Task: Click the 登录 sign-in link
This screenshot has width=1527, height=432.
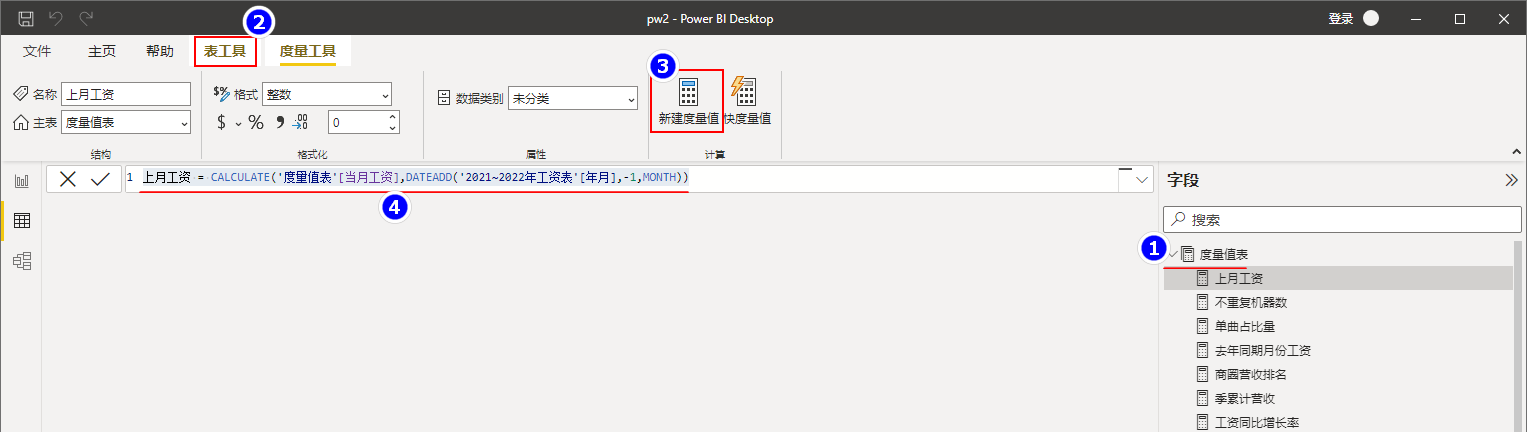Action: pyautogui.click(x=1341, y=19)
